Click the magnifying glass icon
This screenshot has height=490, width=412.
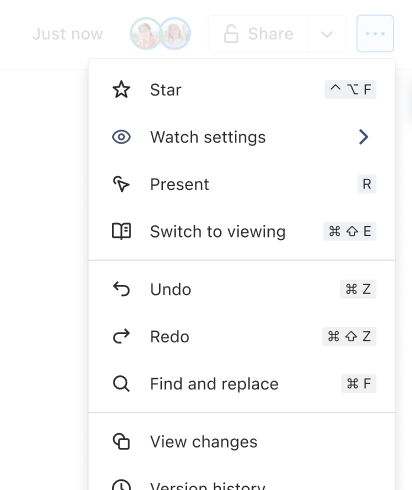pos(121,384)
